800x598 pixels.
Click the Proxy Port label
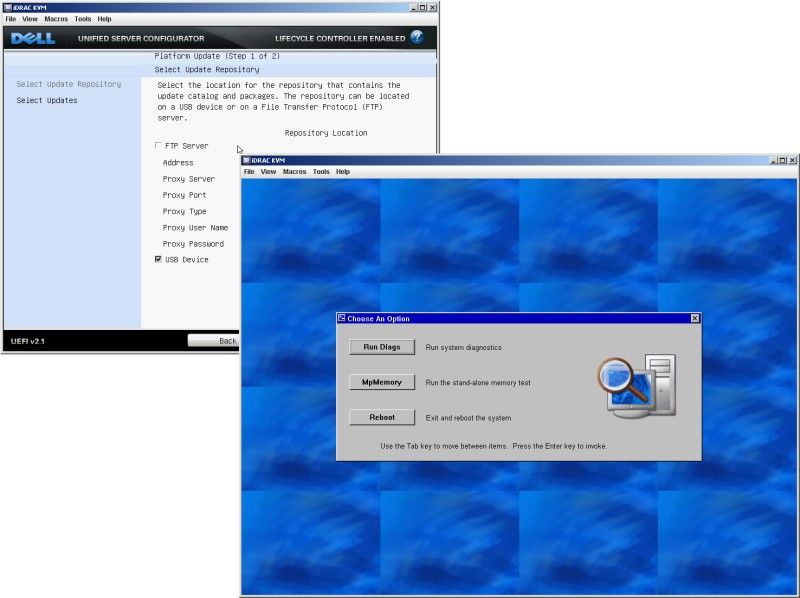click(x=184, y=195)
